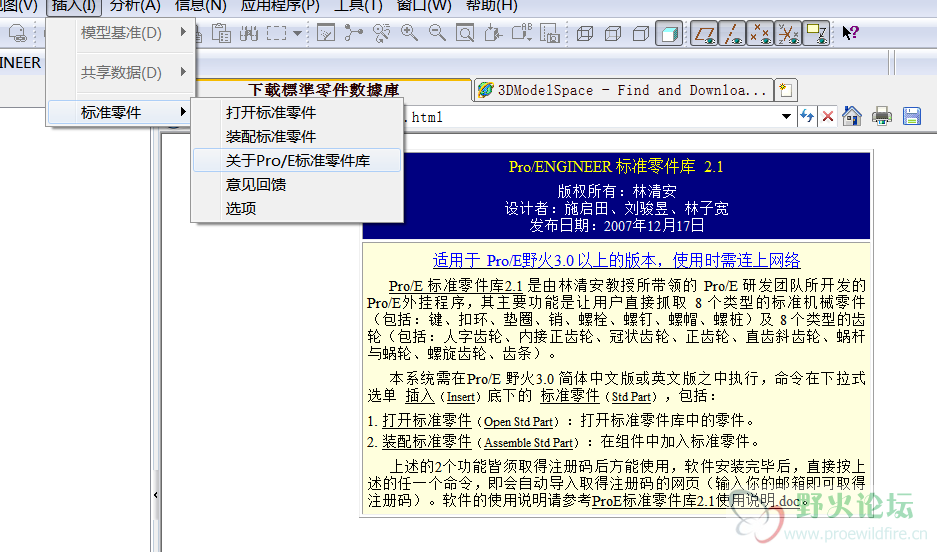Add a new browser tab

[x=785, y=90]
